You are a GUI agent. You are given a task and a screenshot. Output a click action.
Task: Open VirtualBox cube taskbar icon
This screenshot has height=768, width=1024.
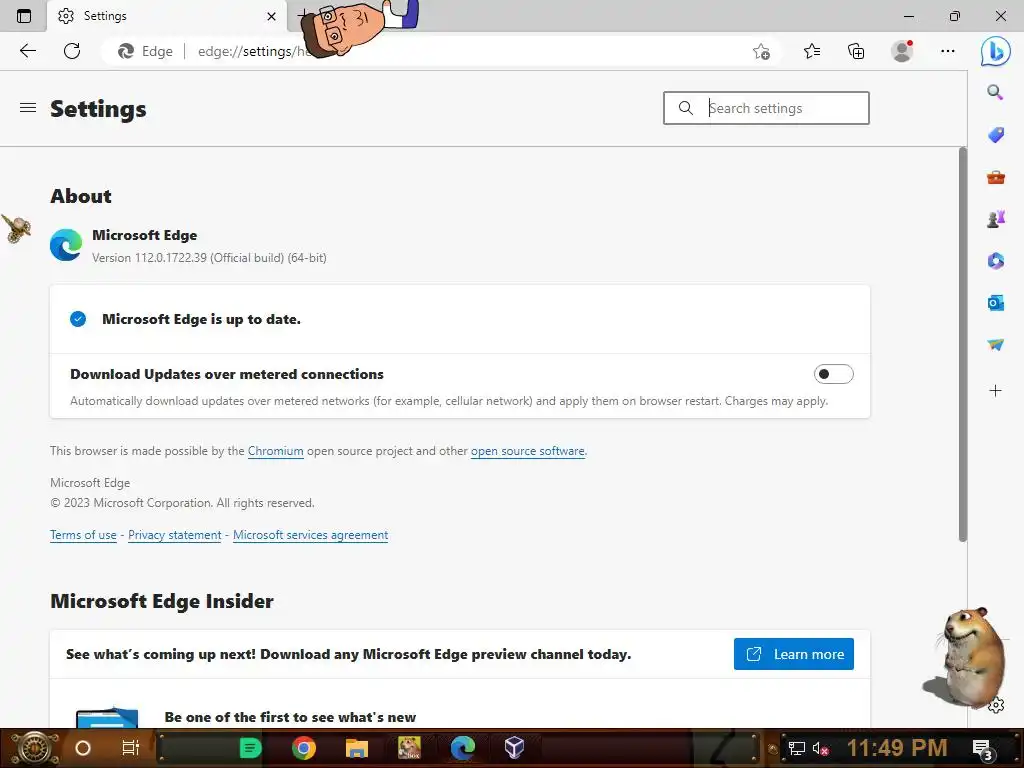(x=515, y=748)
